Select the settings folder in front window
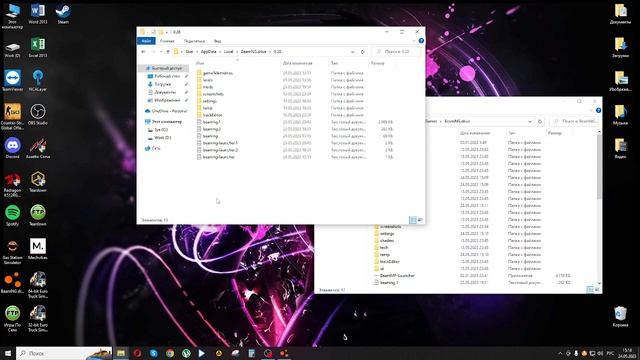This screenshot has width=640, height=360. [210, 101]
